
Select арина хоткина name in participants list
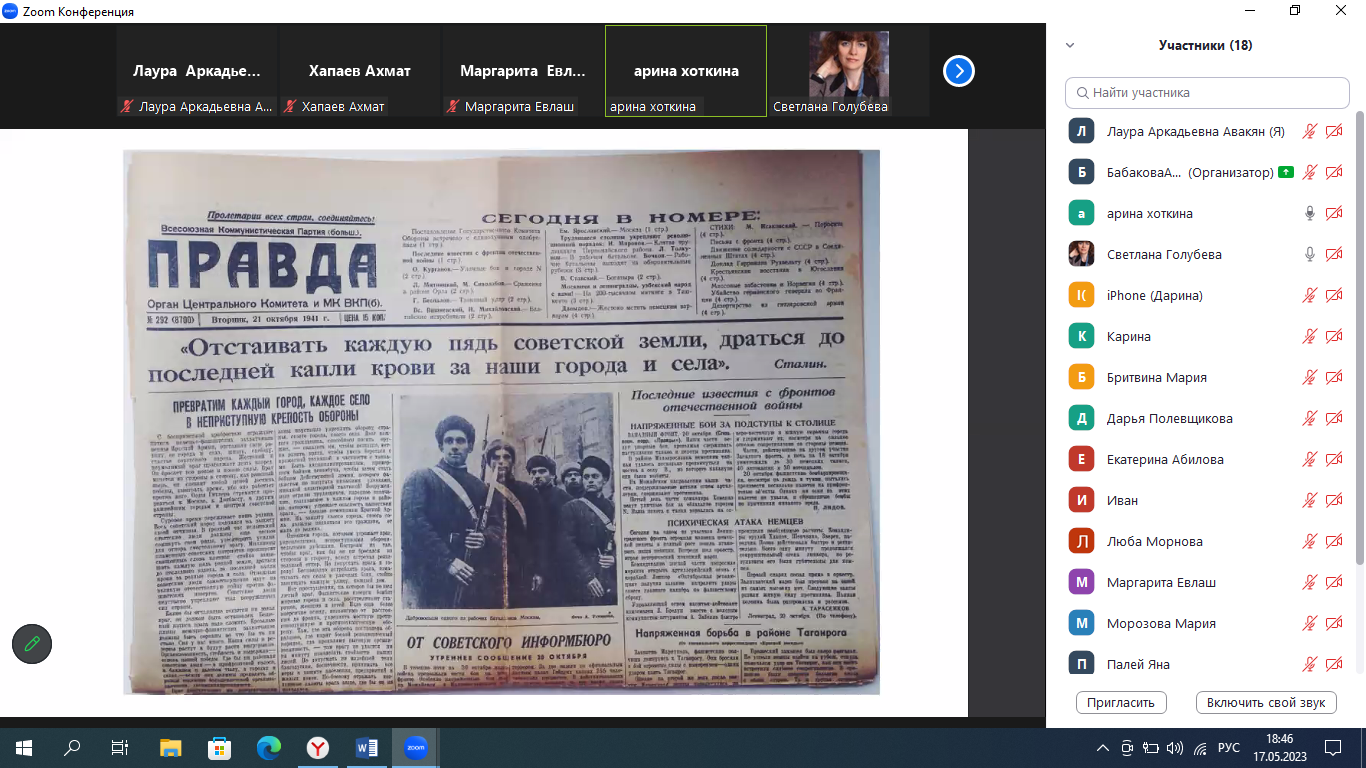pyautogui.click(x=1150, y=213)
